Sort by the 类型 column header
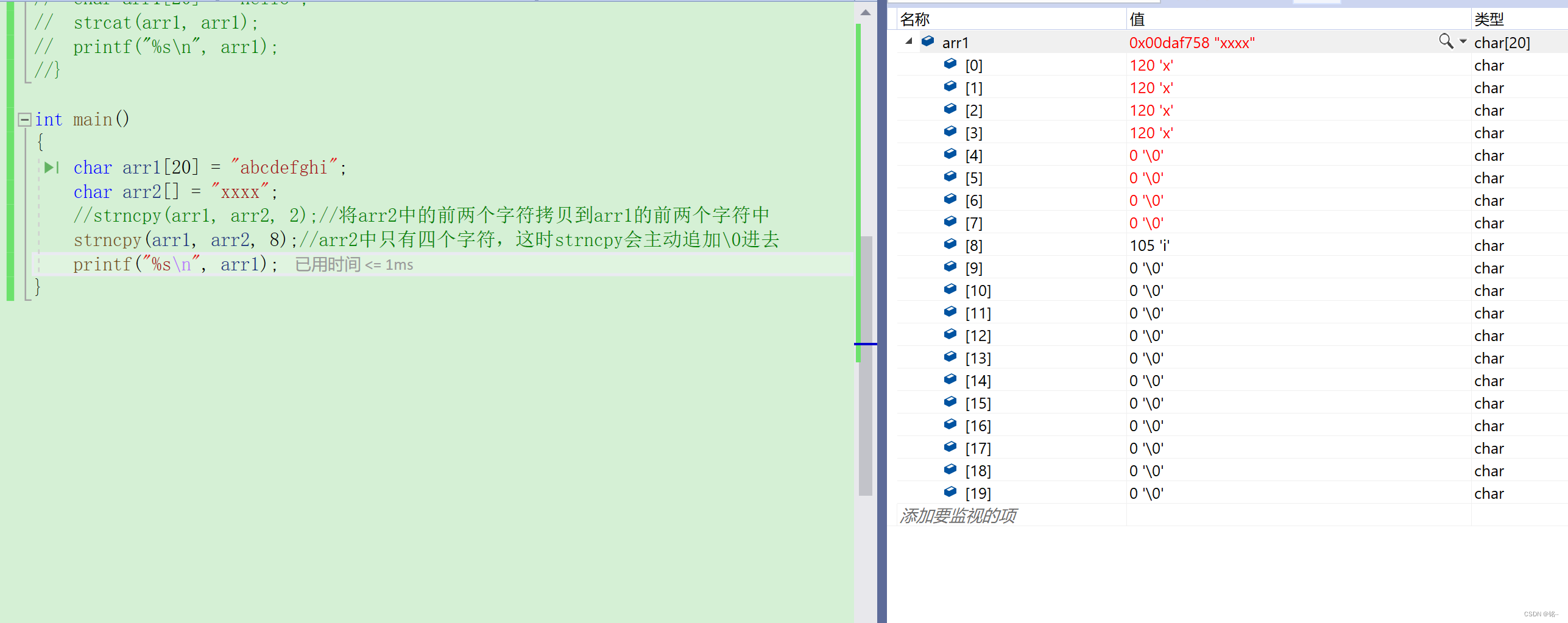Image resolution: width=1568 pixels, height=623 pixels. tap(1519, 19)
